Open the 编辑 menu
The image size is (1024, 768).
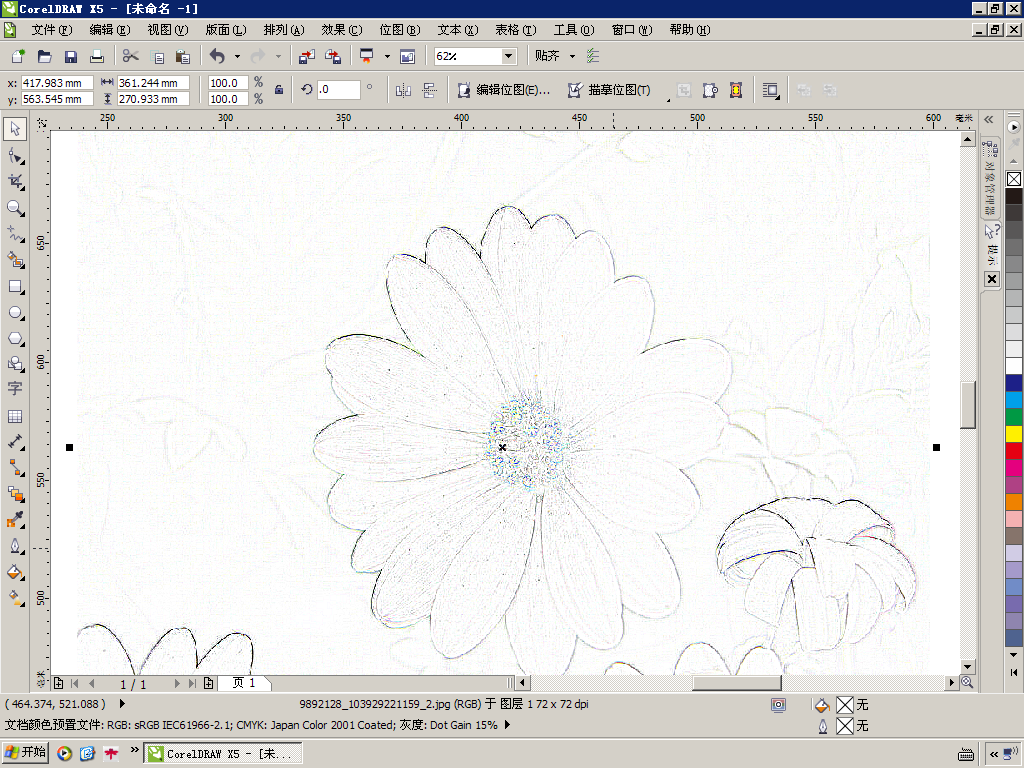point(110,30)
